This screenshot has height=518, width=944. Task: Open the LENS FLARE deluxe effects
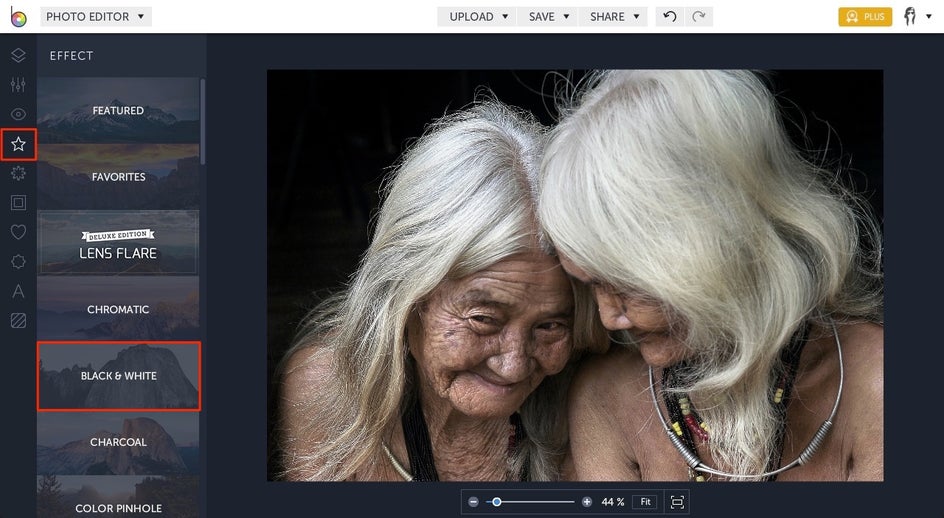point(118,243)
